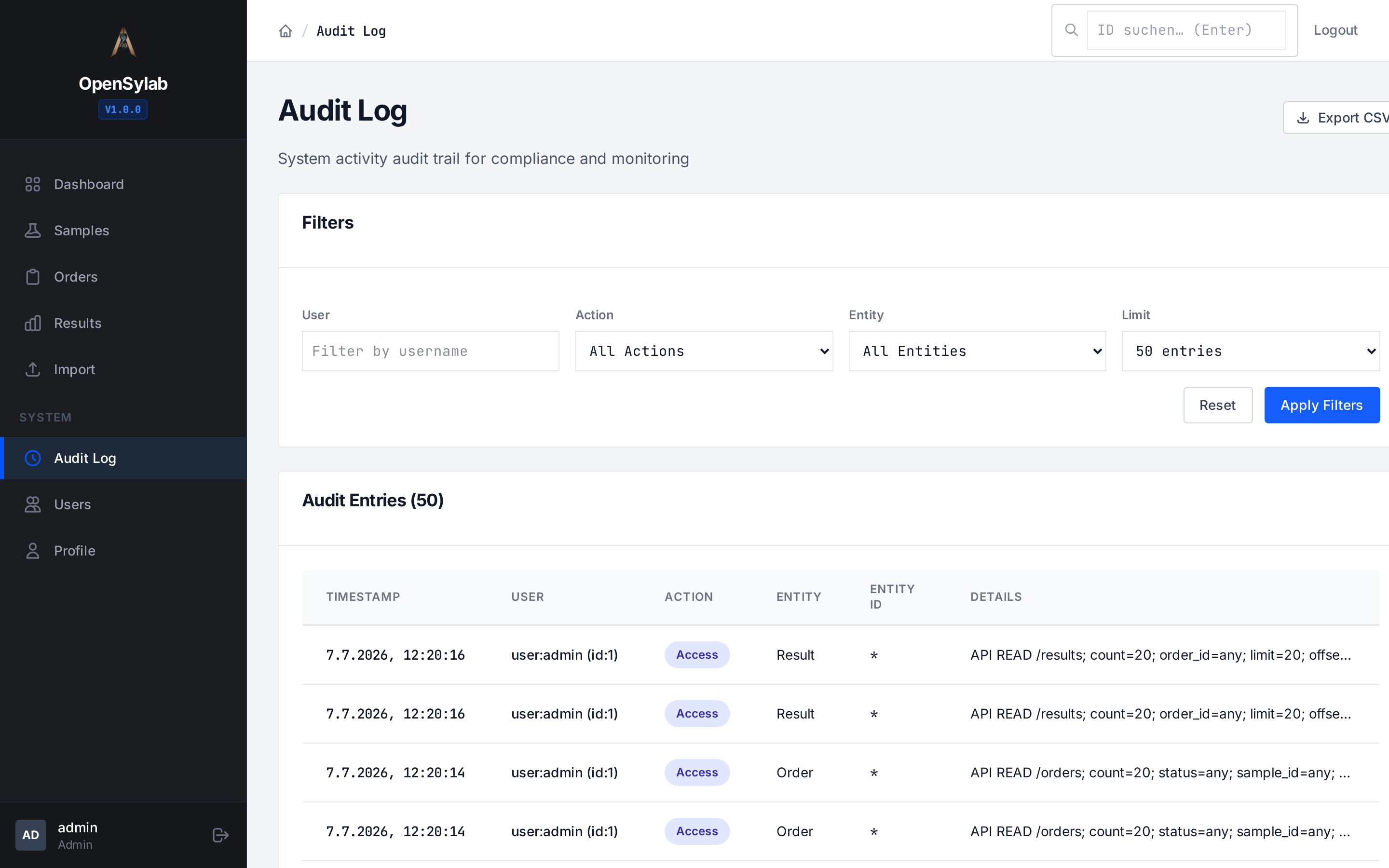This screenshot has width=1389, height=868.
Task: Click the first API READ /orders details cell
Action: click(1160, 773)
